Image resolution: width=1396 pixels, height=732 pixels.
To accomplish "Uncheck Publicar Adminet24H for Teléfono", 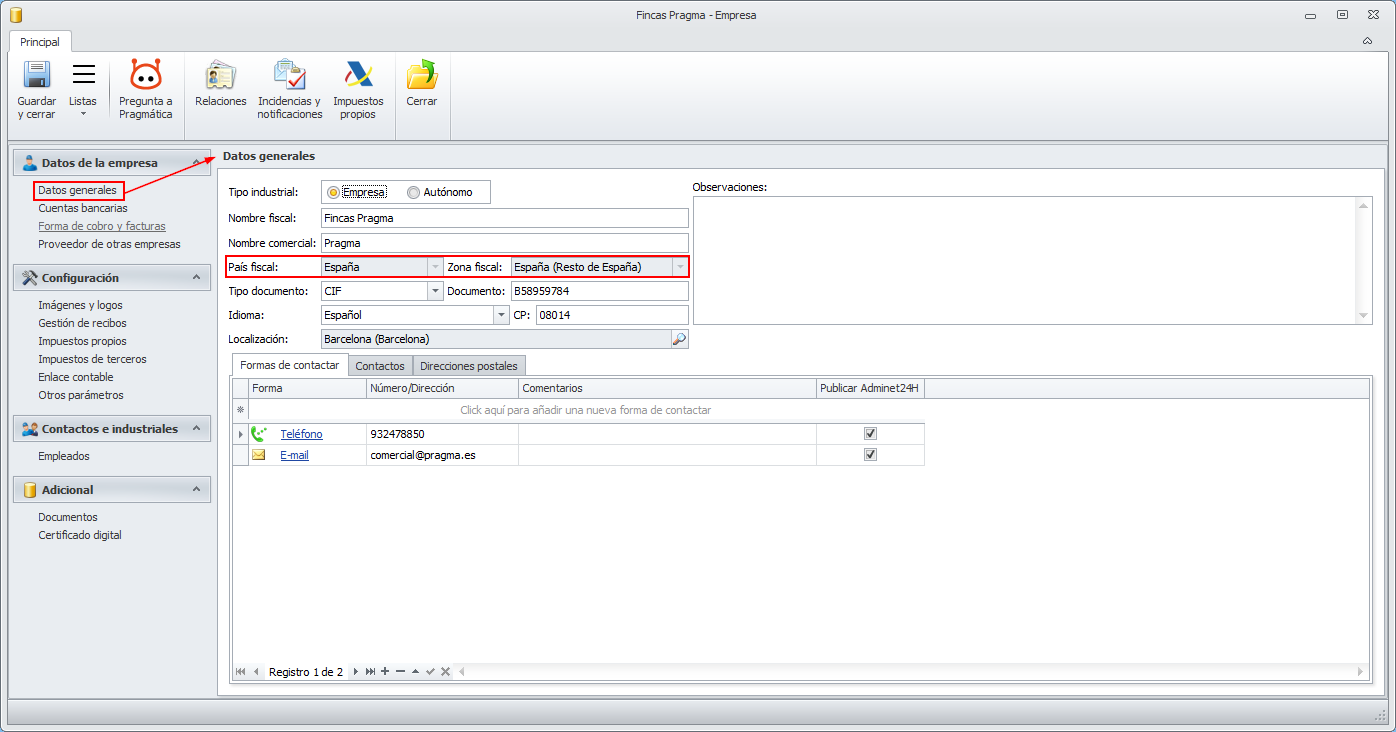I will point(870,434).
